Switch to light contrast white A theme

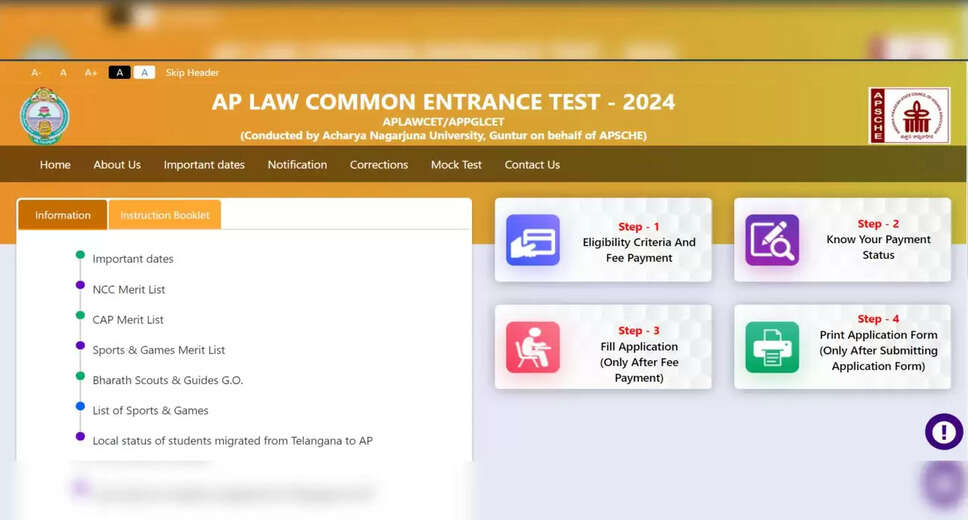144,72
